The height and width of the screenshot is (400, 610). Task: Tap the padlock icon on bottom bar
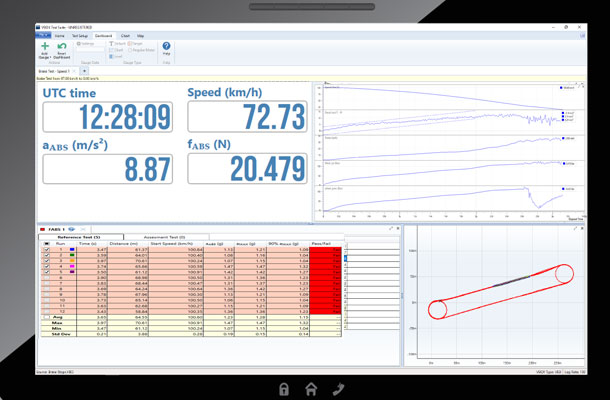pos(285,388)
